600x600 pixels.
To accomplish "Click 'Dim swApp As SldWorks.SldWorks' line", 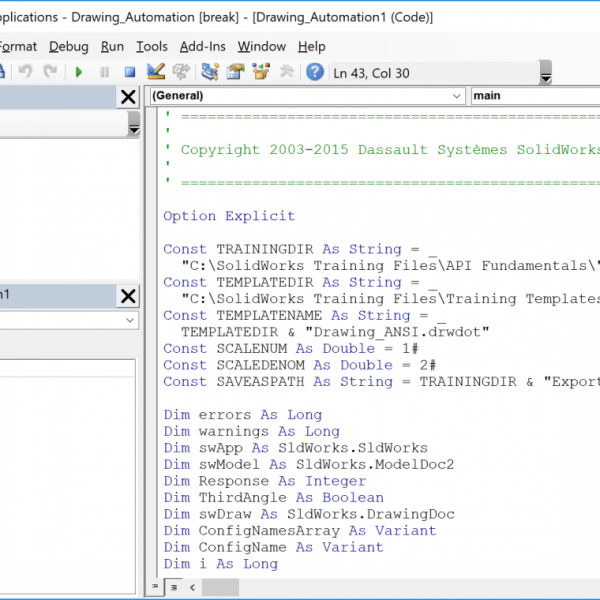I will click(296, 448).
